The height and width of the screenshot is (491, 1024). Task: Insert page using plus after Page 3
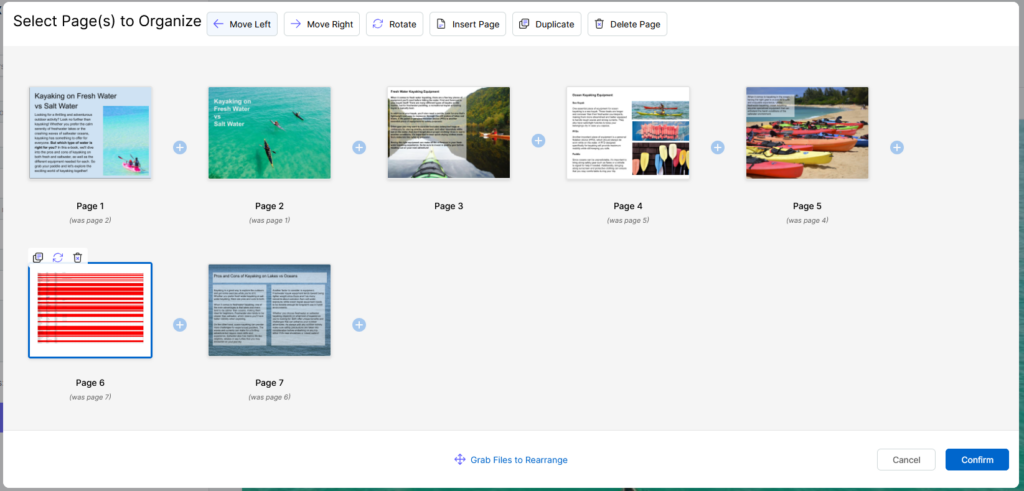tap(538, 140)
